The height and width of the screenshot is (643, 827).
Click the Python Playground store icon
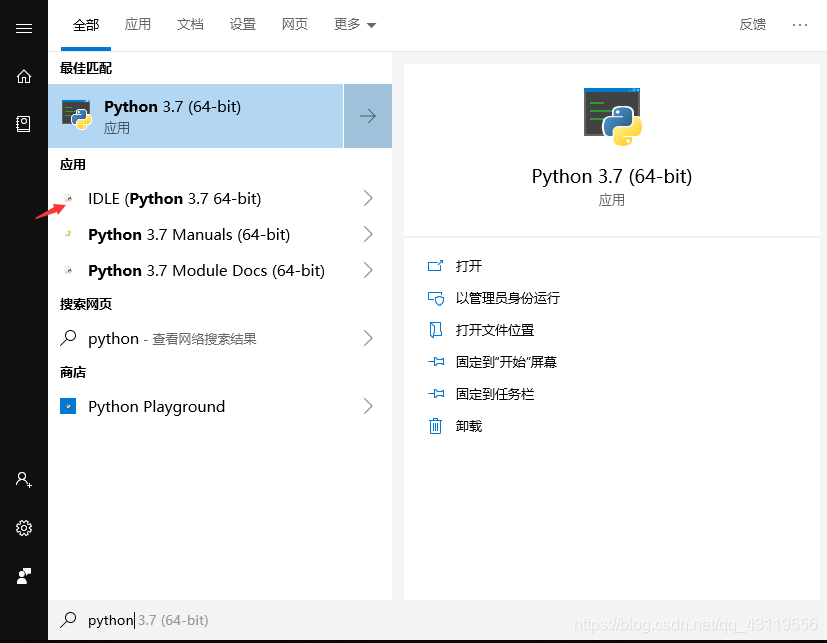tap(68, 406)
